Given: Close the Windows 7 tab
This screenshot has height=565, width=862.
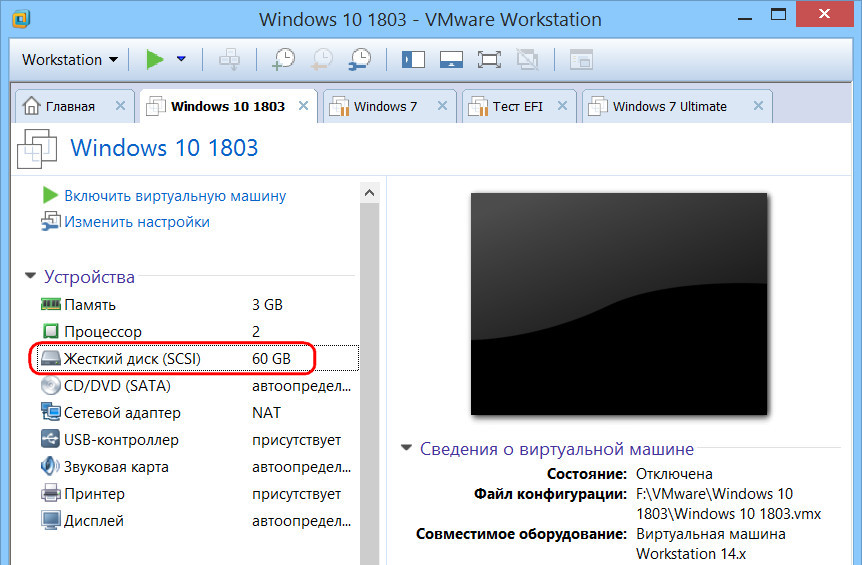Looking at the screenshot, I should tap(443, 106).
